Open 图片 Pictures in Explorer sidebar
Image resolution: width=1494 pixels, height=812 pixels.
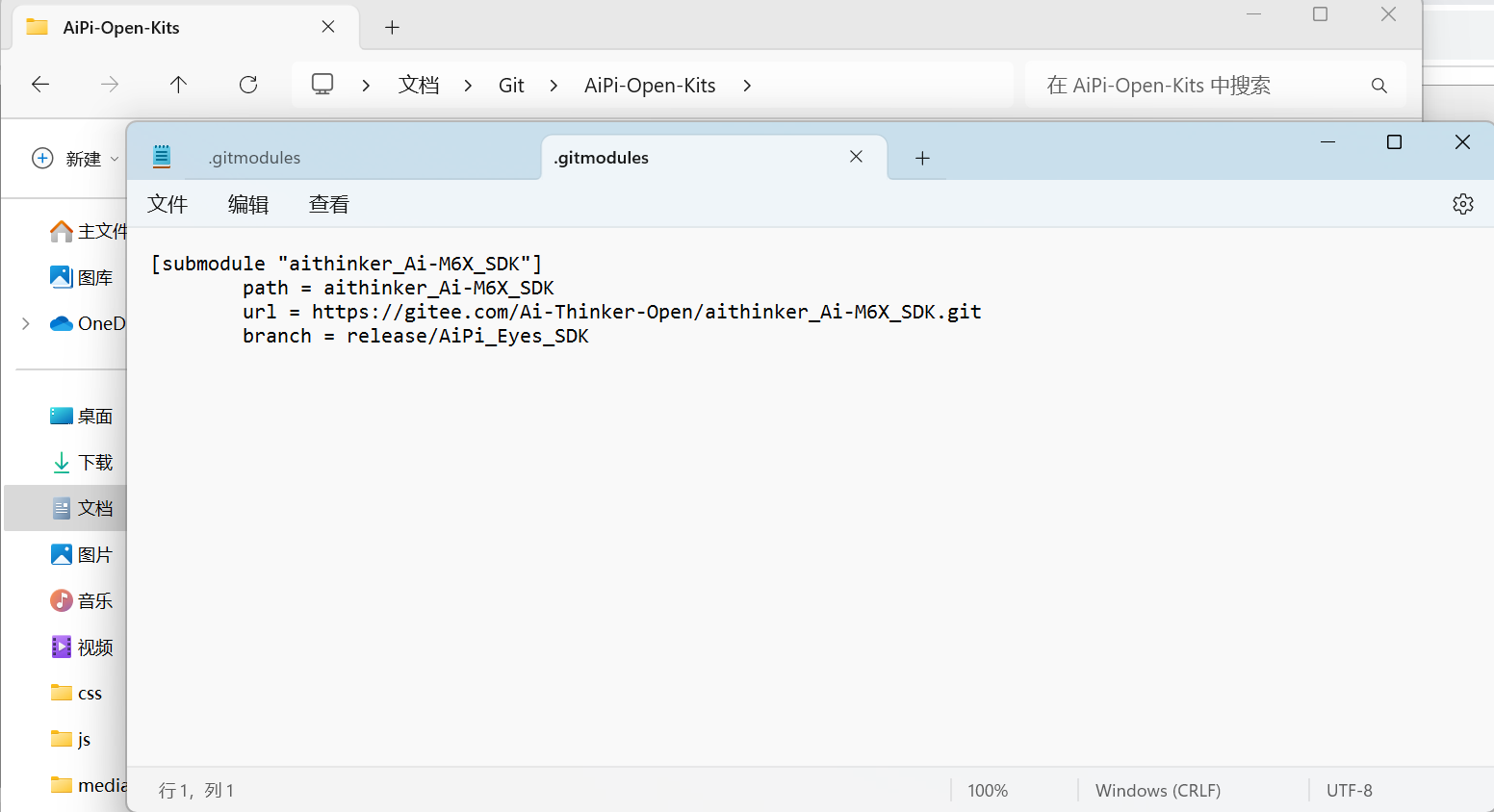(82, 554)
